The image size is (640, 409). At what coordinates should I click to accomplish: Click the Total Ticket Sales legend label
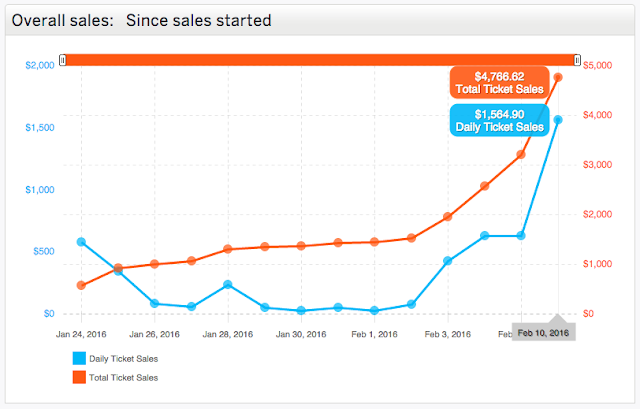click(x=125, y=377)
